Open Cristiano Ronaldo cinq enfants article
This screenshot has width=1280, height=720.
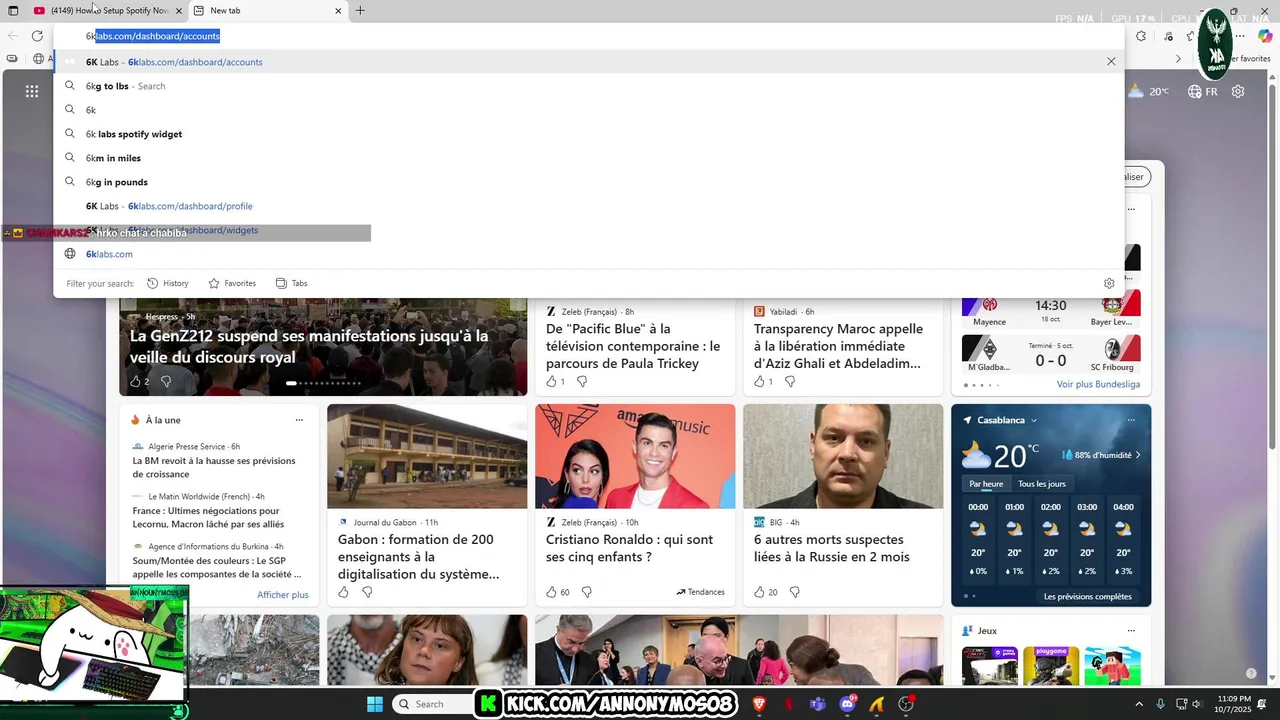pyautogui.click(x=629, y=548)
